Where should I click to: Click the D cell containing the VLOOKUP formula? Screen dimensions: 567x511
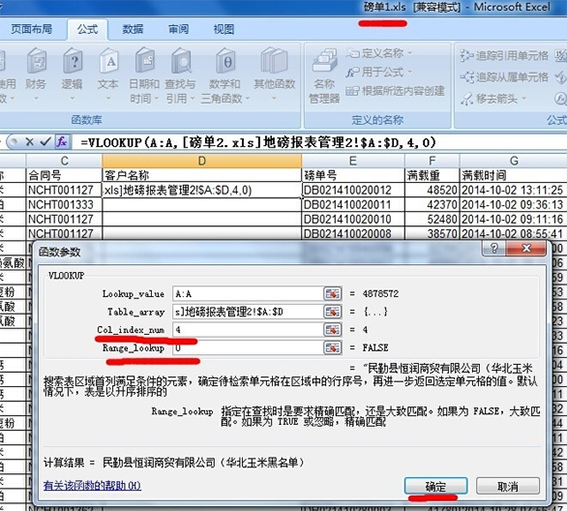[202, 190]
